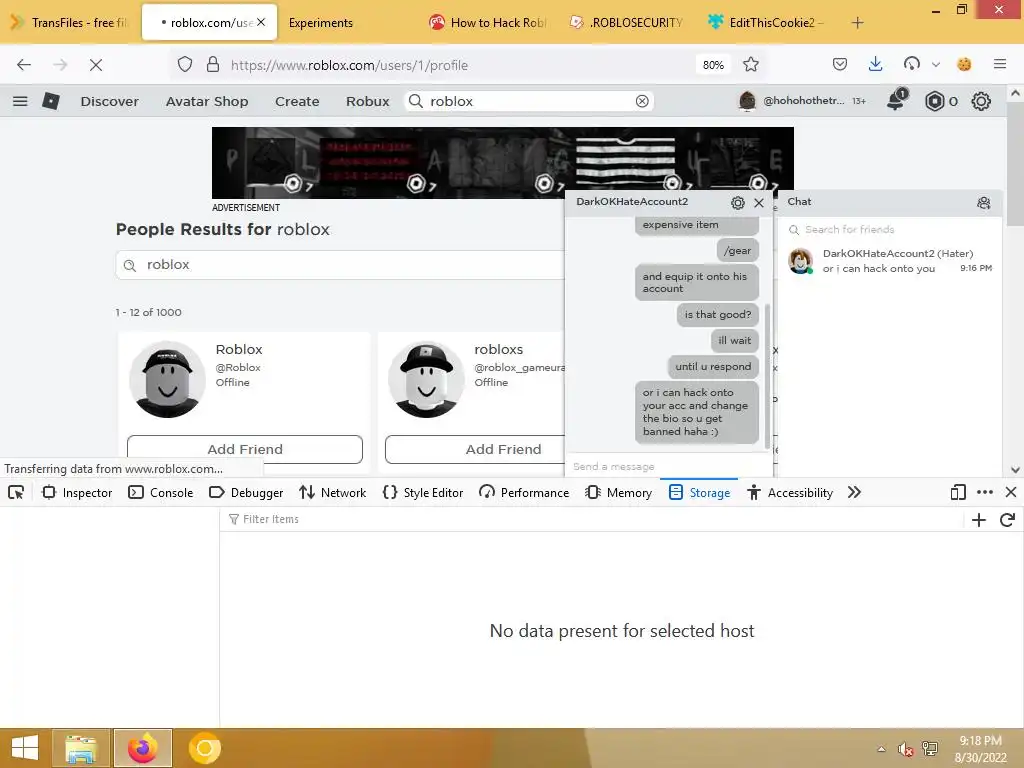Save page to Pocket
1024x768 pixels.
click(x=840, y=65)
